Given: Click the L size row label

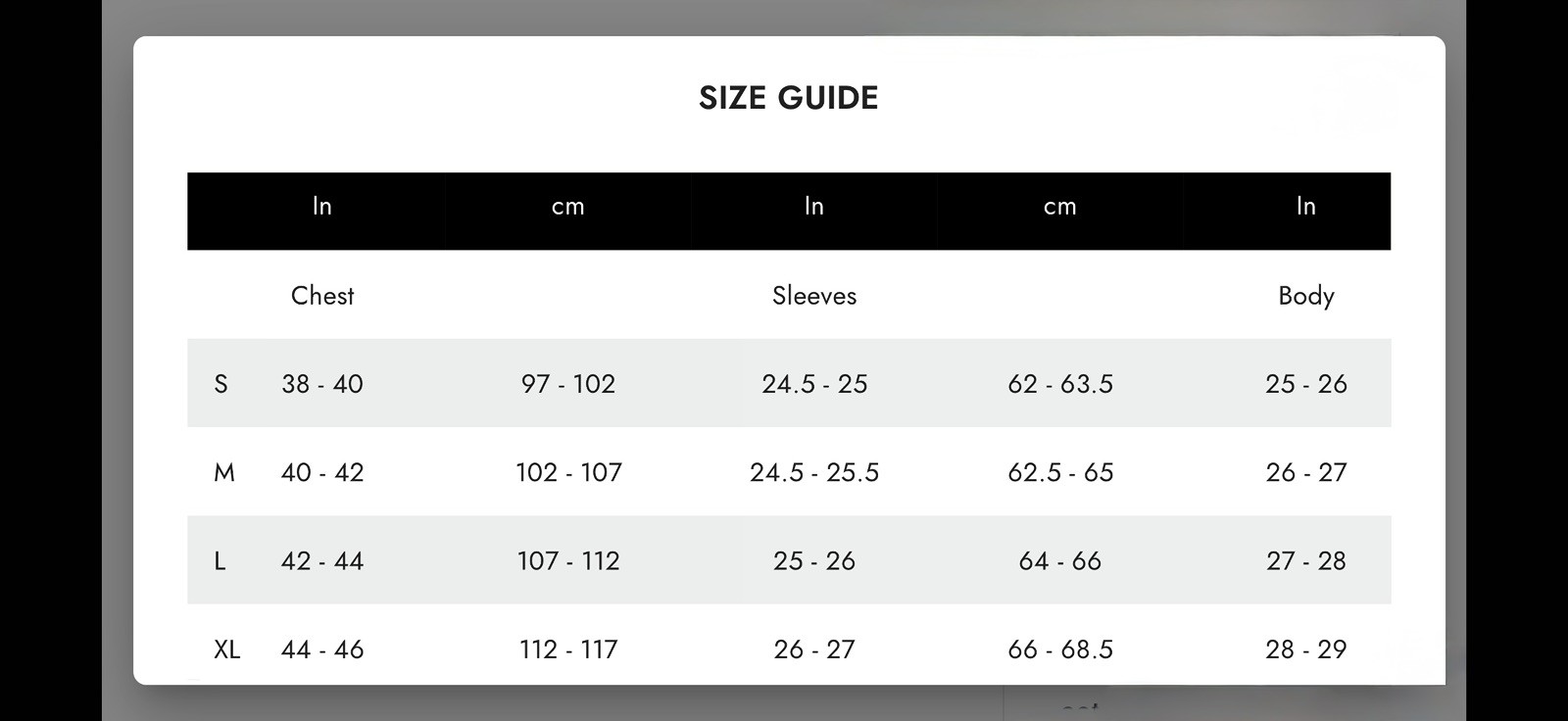Looking at the screenshot, I should pos(220,561).
